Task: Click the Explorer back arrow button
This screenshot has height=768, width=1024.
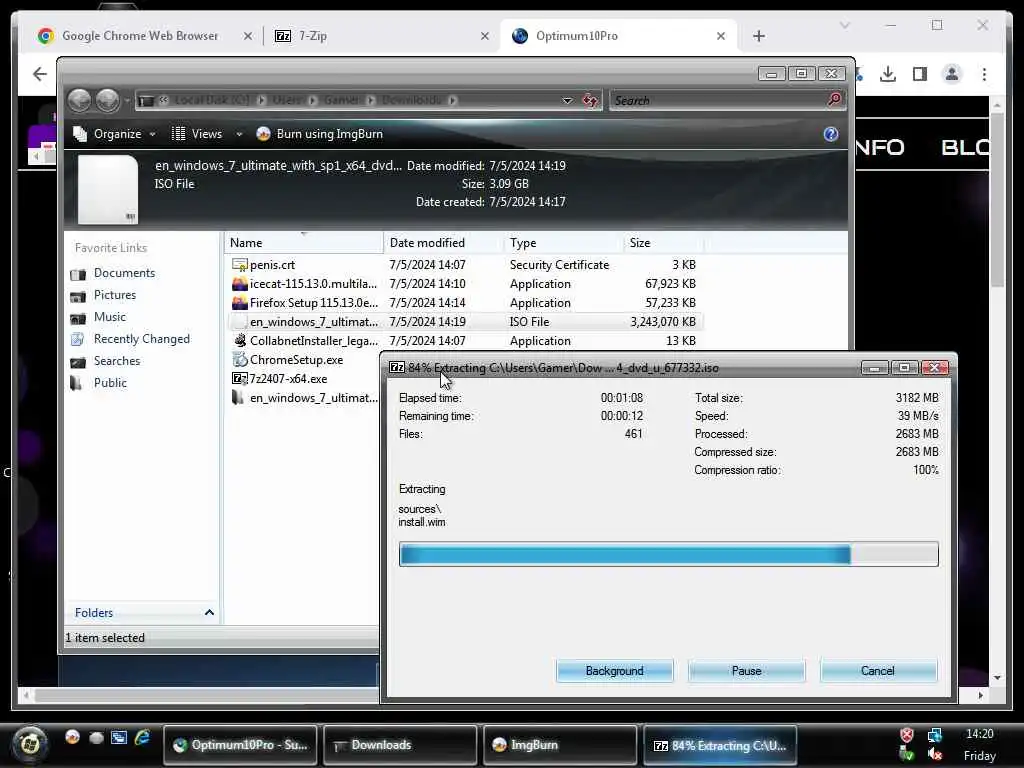Action: tap(80, 100)
